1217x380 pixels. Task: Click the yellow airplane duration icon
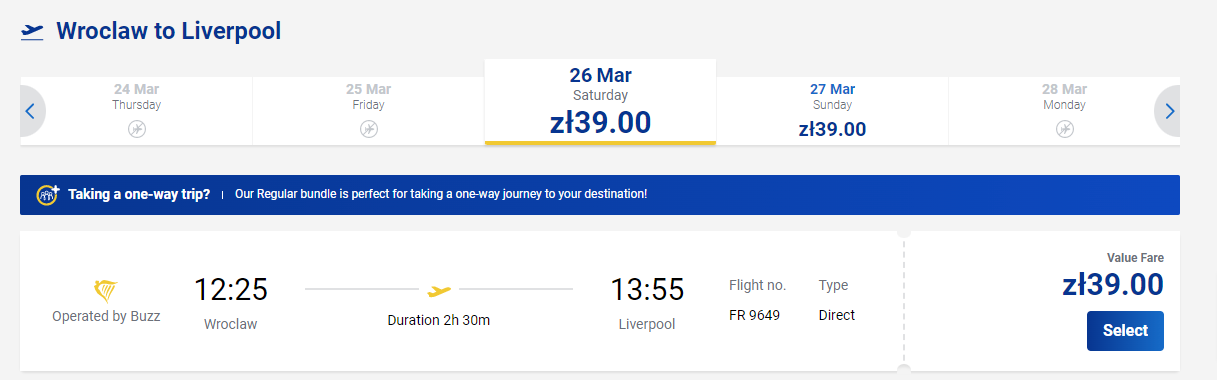click(439, 291)
